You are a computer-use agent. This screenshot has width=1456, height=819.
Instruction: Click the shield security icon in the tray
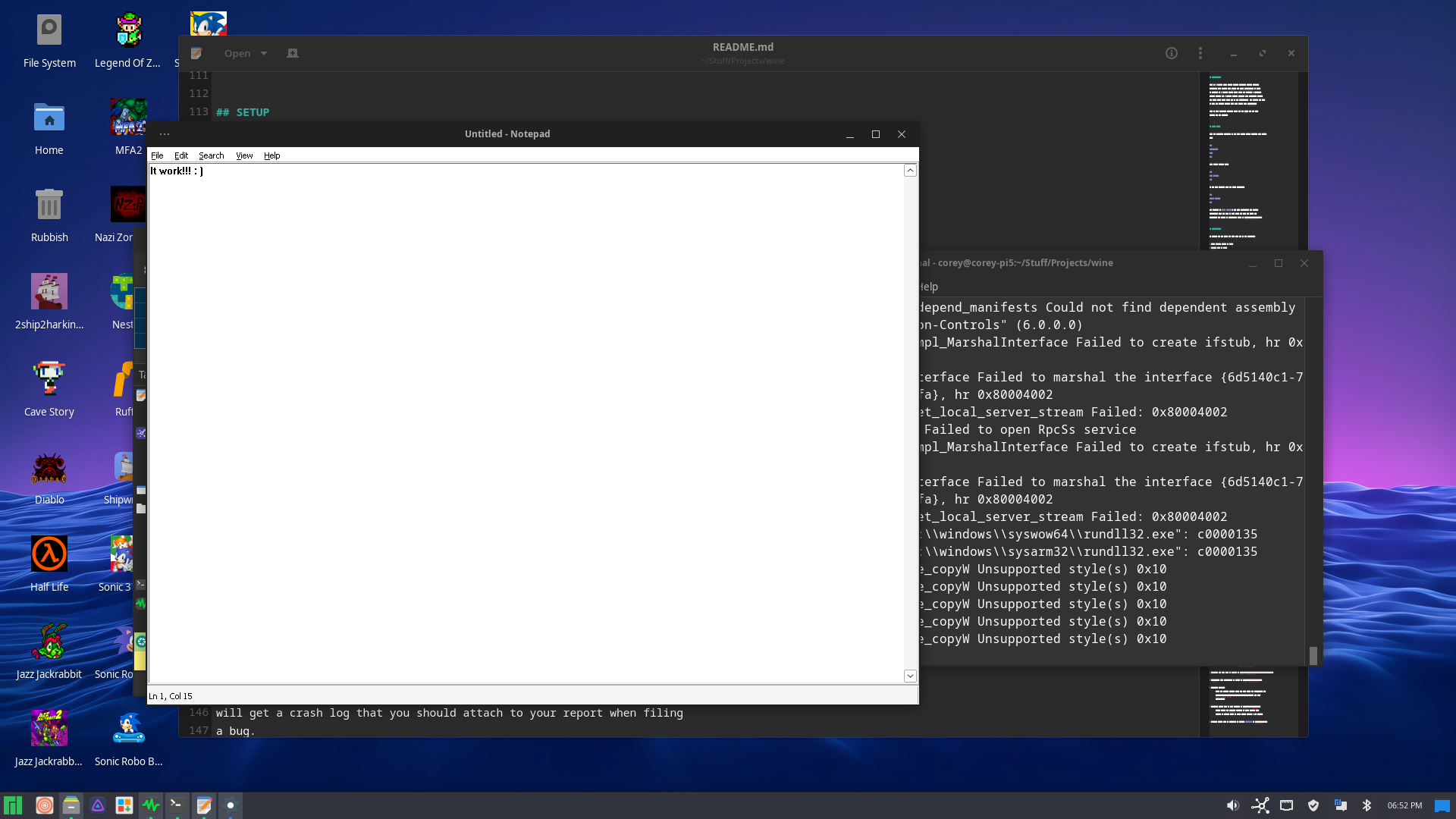(1314, 805)
